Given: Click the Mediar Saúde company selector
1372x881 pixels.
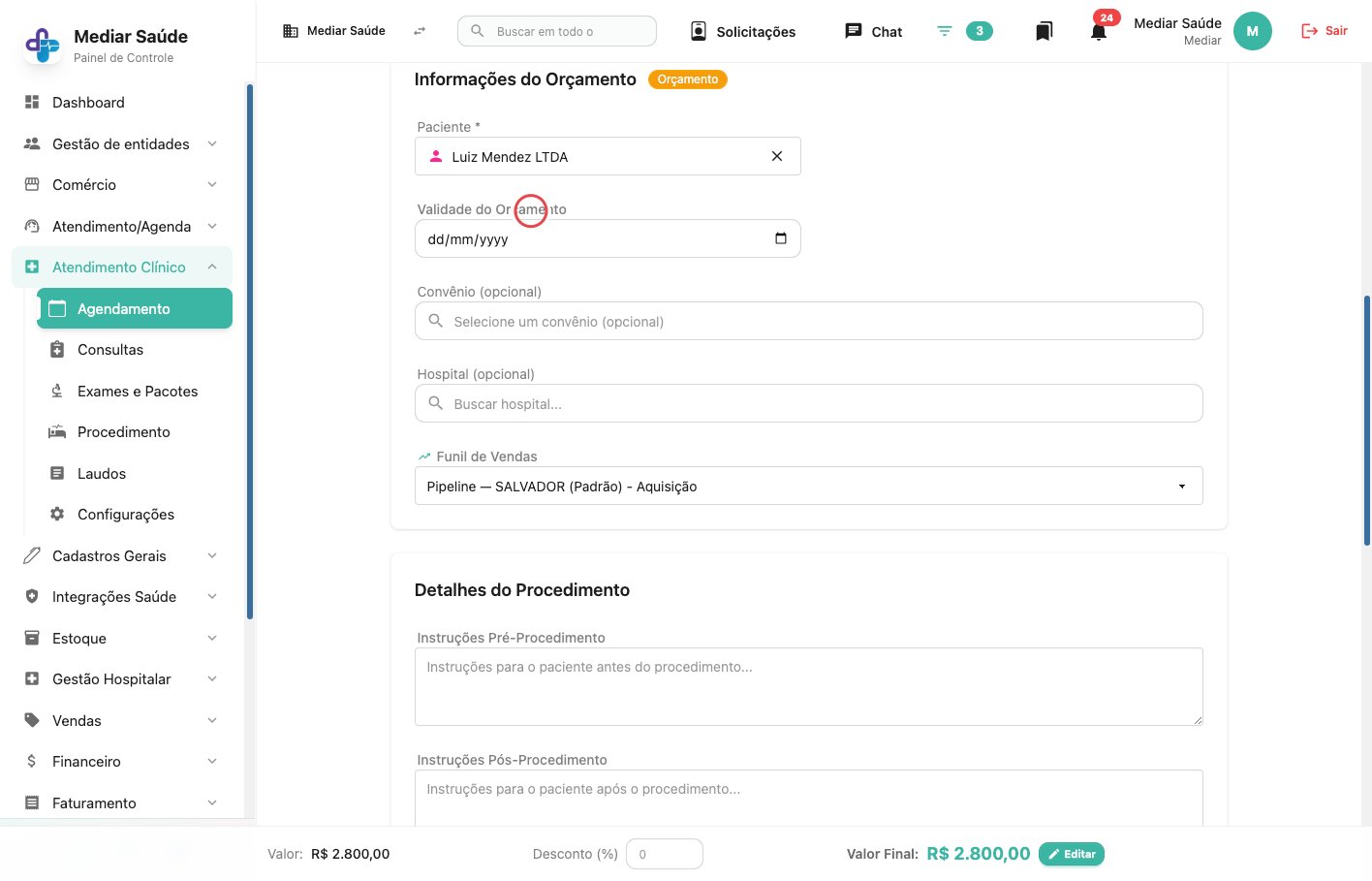Looking at the screenshot, I should 334,31.
